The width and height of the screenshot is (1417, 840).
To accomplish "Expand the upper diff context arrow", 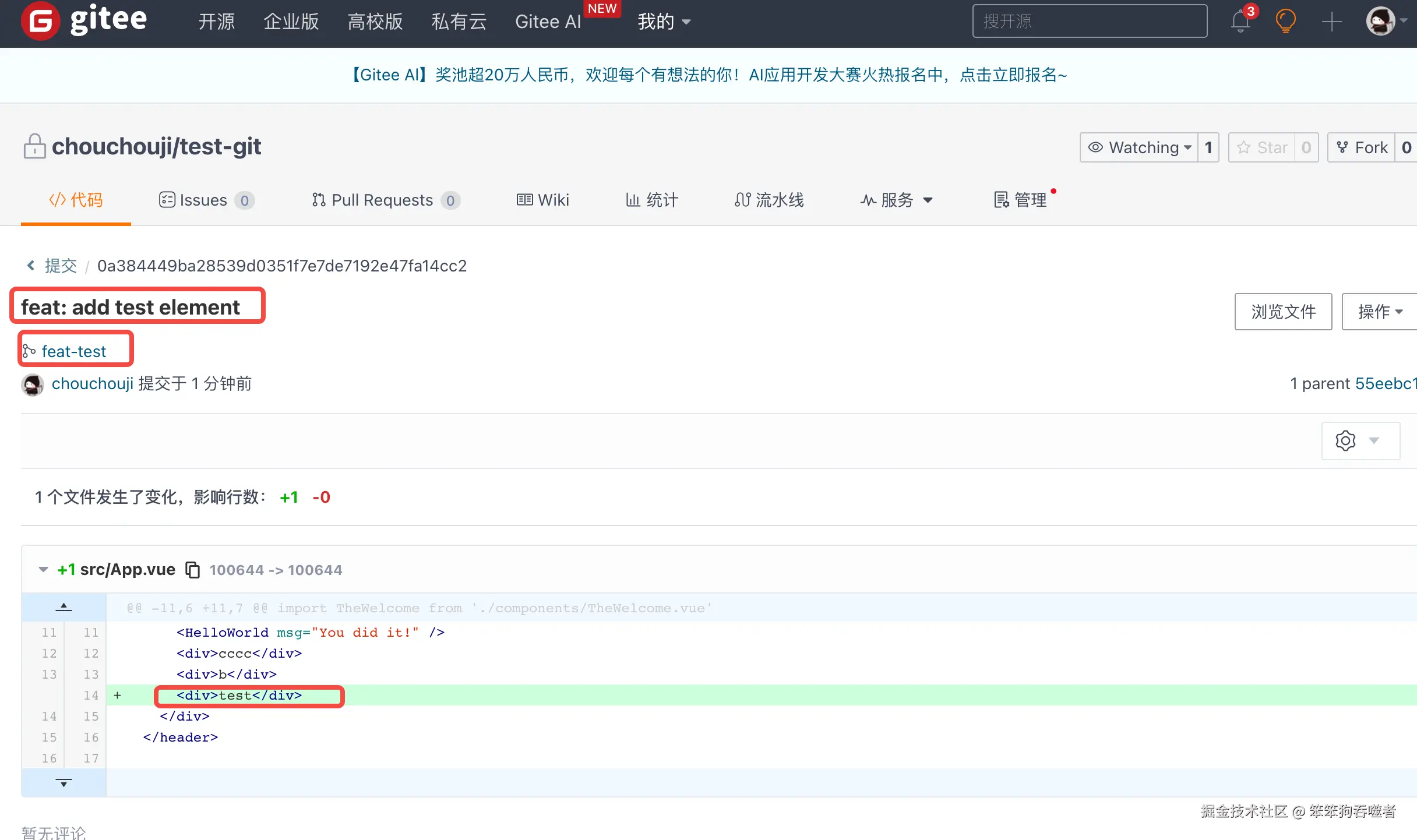I will click(x=64, y=607).
